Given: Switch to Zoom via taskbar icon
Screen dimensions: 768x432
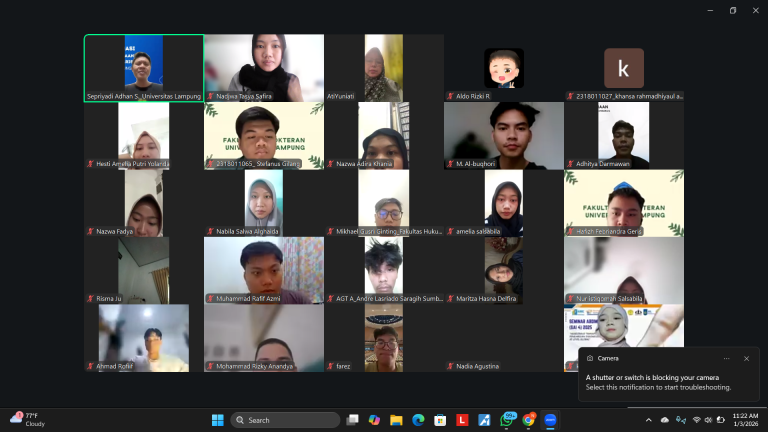Looking at the screenshot, I should 551,420.
